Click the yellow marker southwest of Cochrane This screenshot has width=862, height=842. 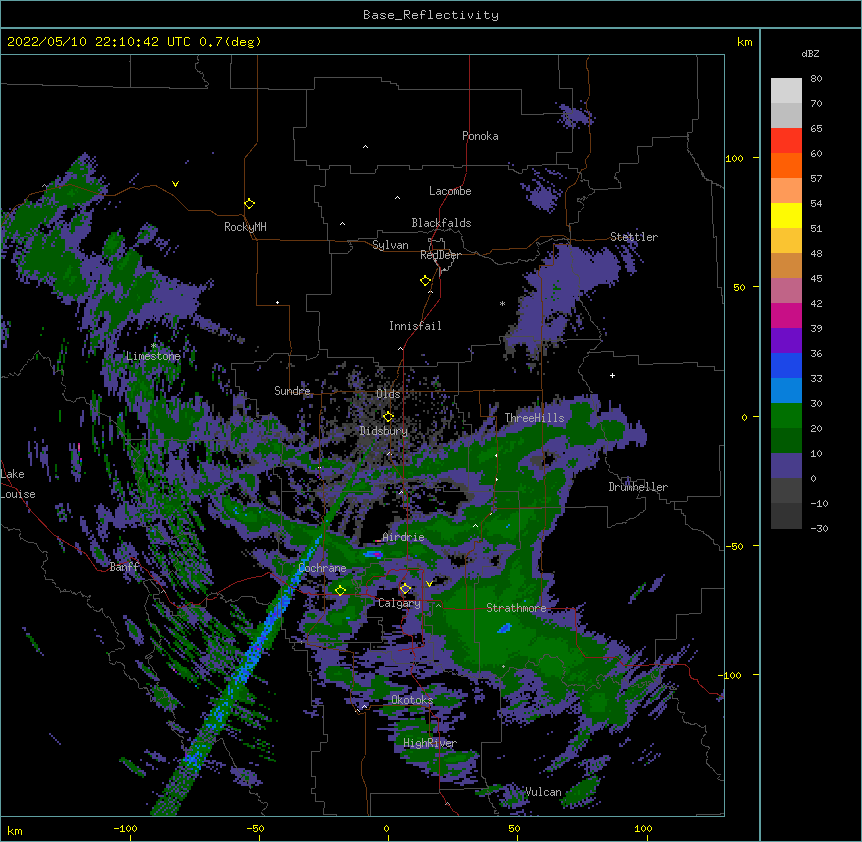pyautogui.click(x=340, y=590)
